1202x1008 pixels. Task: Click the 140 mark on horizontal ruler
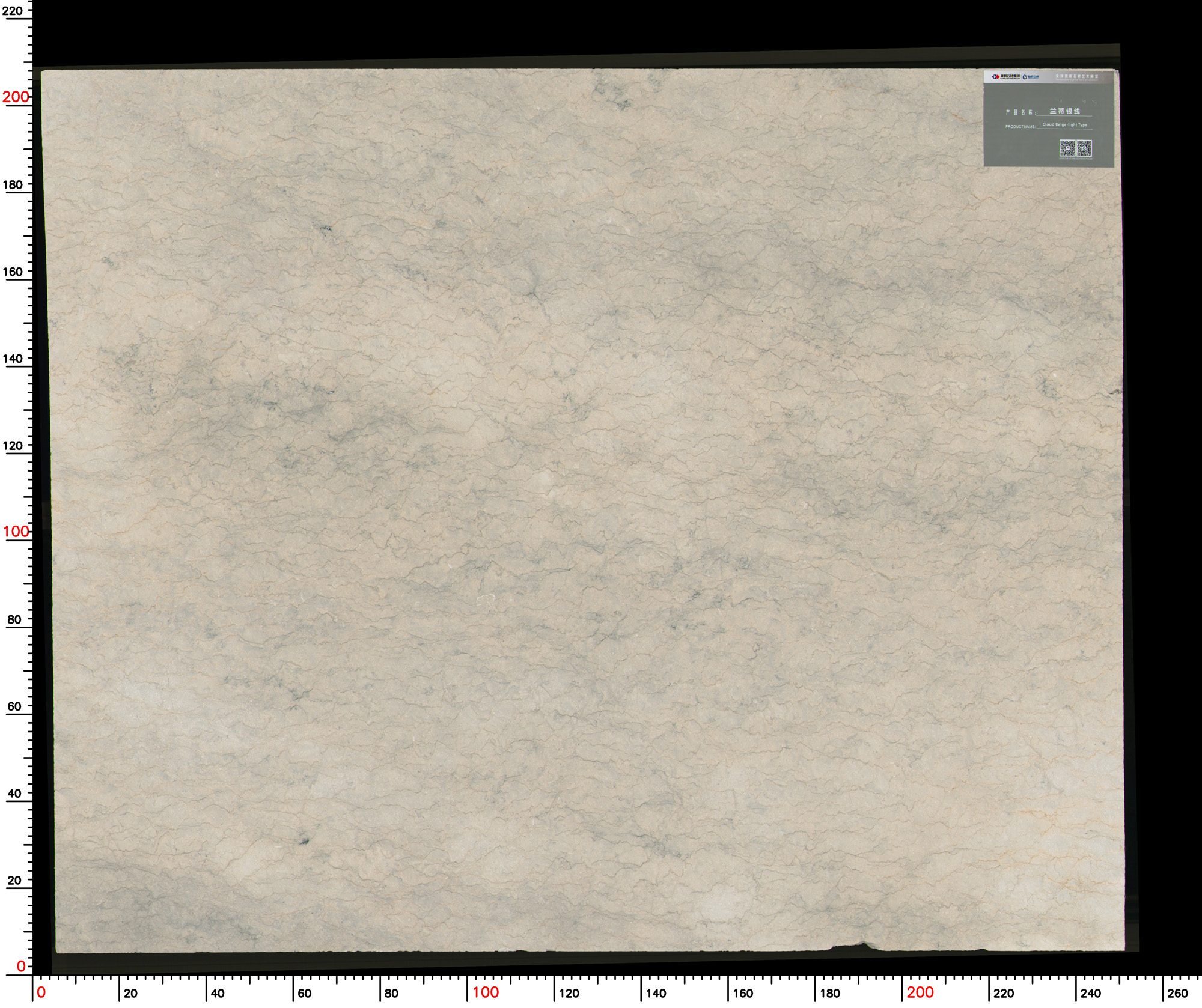pyautogui.click(x=656, y=994)
